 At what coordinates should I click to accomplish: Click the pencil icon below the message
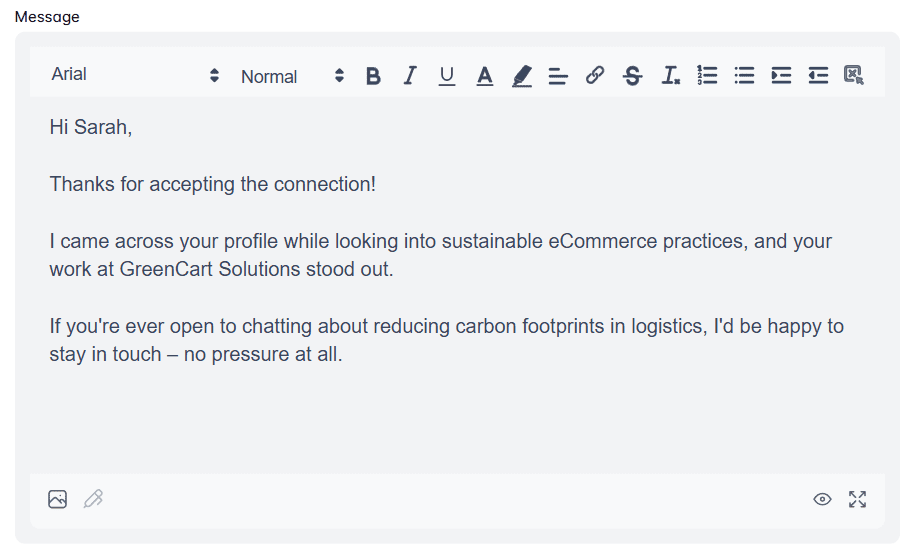tap(93, 499)
